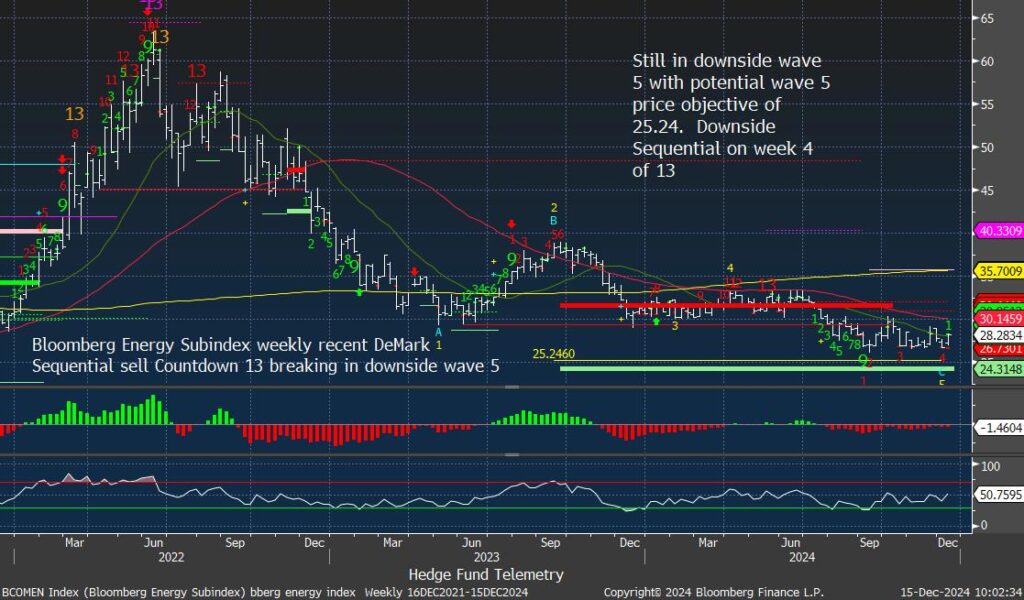Click the BCOMEN Index ticker in footer
Image resolution: width=1024 pixels, height=600 pixels.
click(x=42, y=592)
